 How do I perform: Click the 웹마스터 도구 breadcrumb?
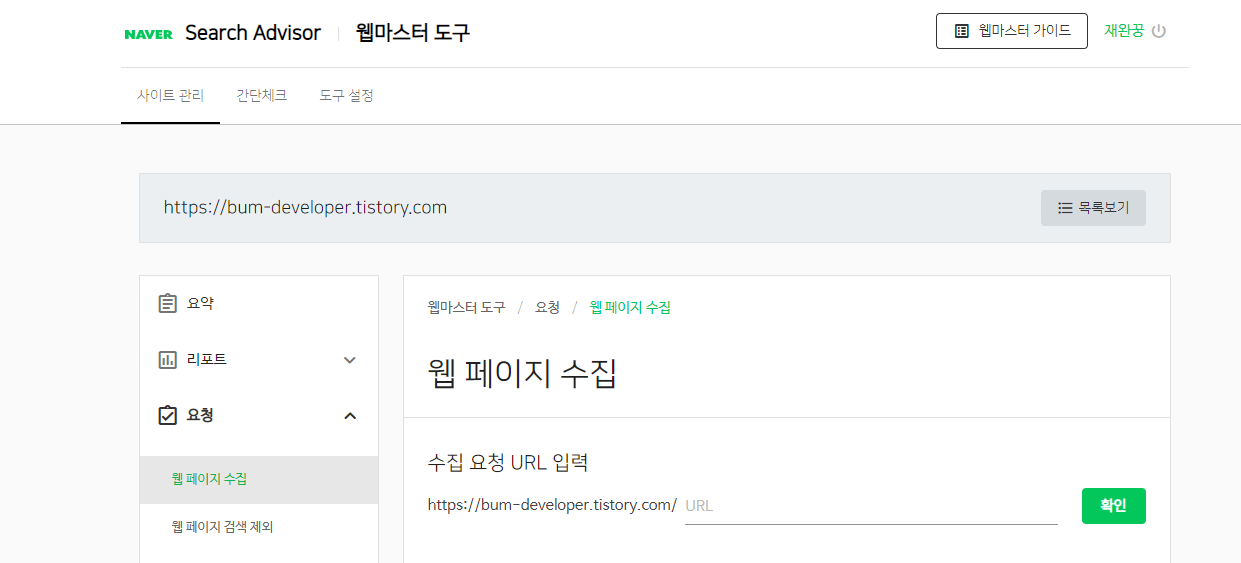tap(466, 307)
